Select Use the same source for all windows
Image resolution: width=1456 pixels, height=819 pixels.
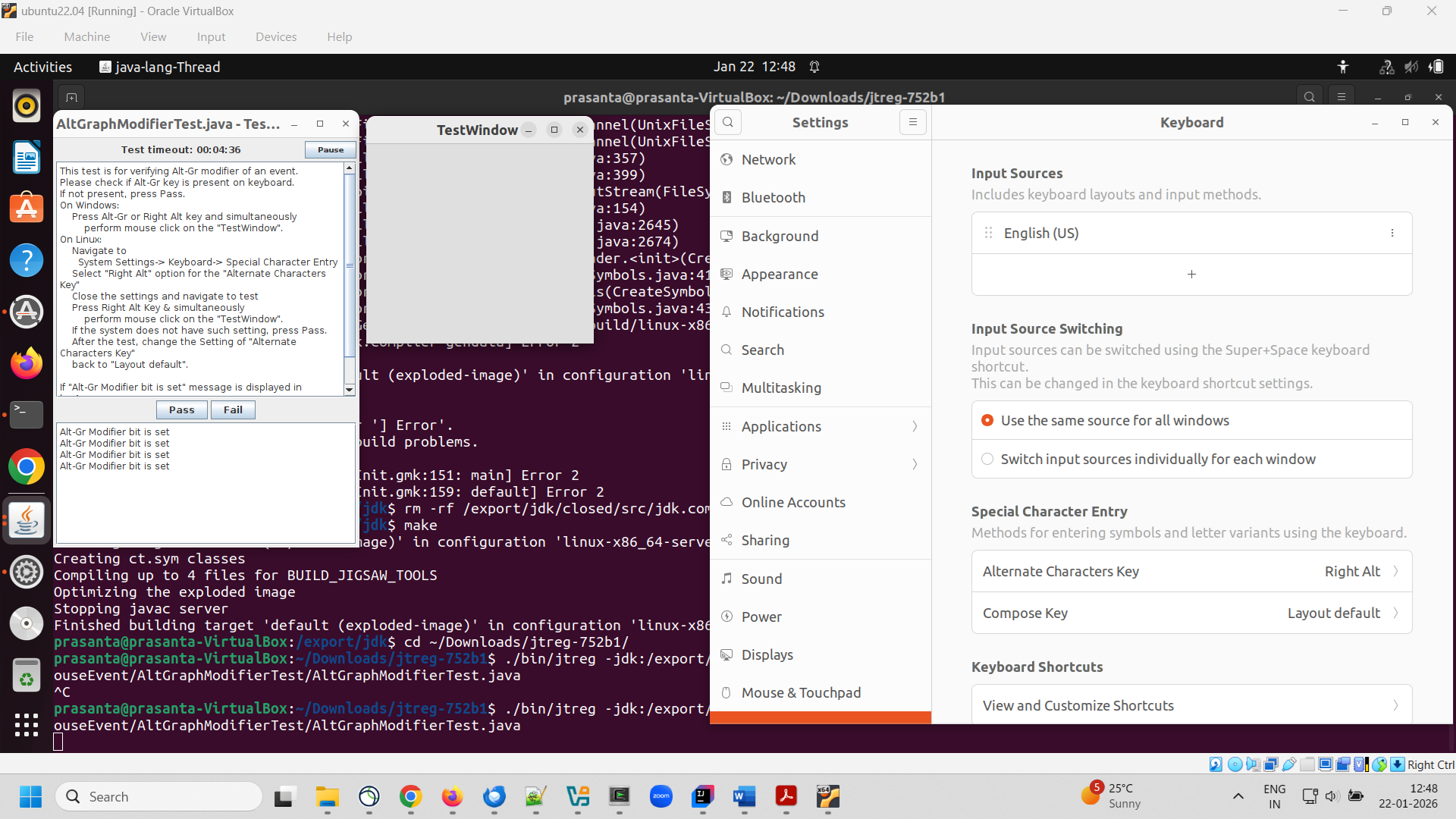987,420
